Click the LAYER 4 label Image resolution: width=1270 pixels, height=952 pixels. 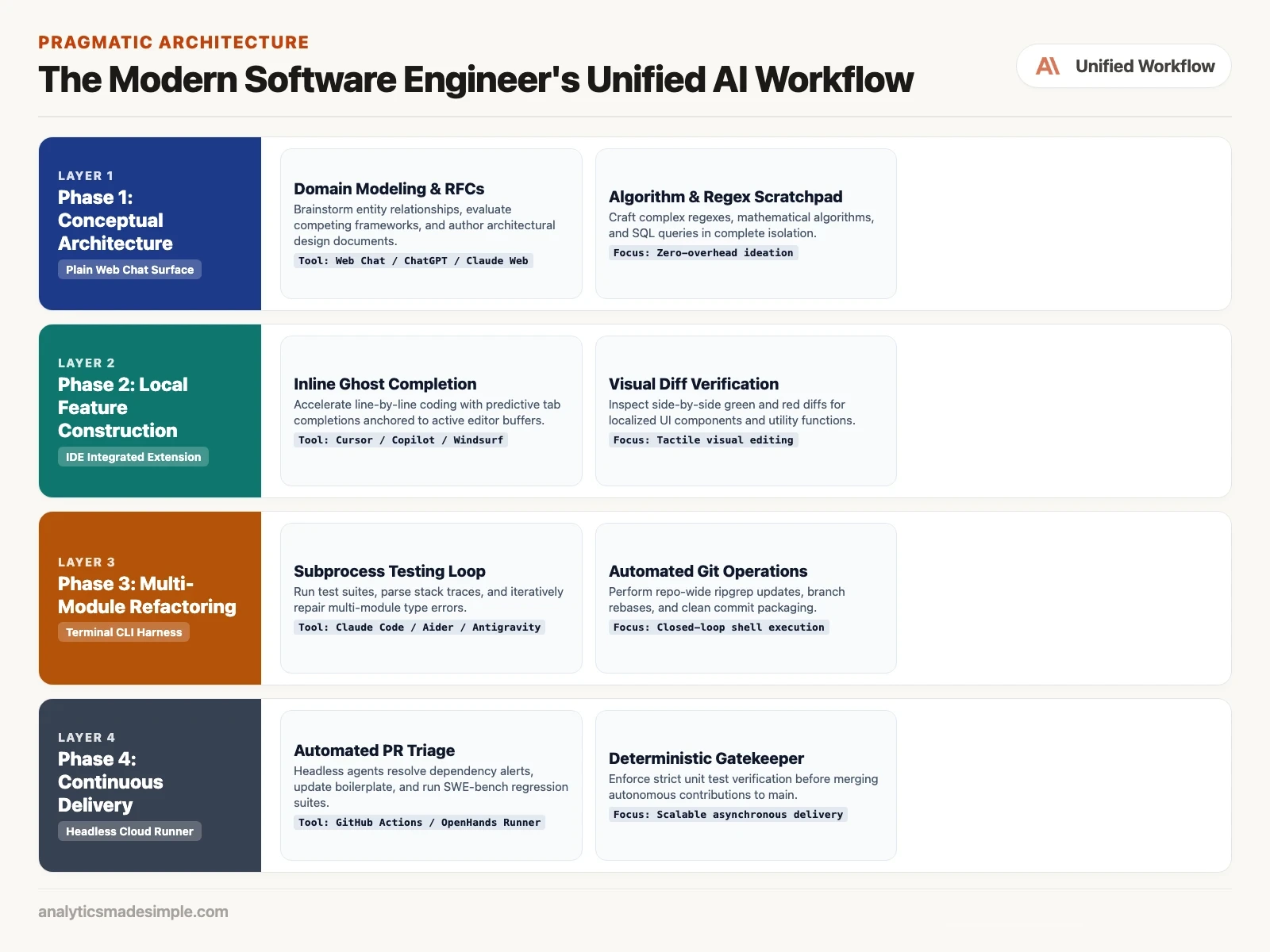[87, 738]
